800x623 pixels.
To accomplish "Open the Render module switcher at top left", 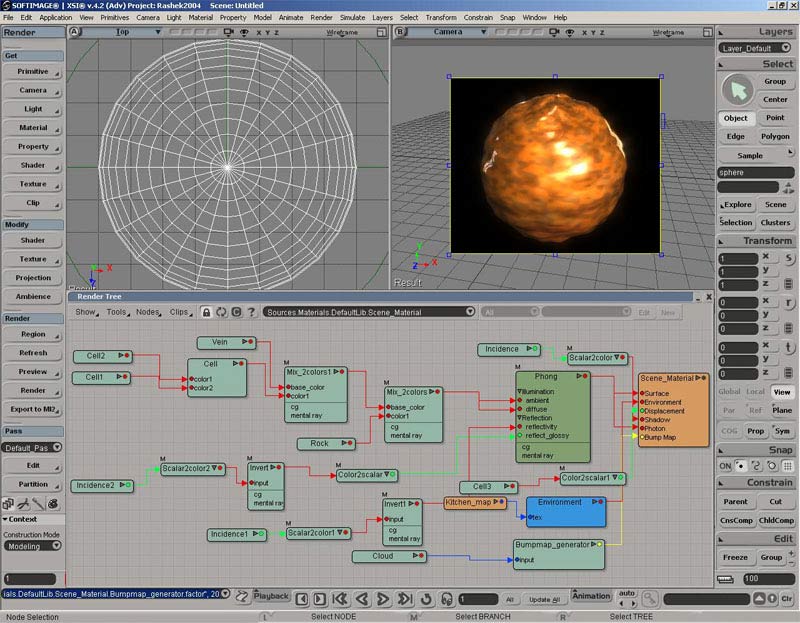I will pyautogui.click(x=33, y=32).
